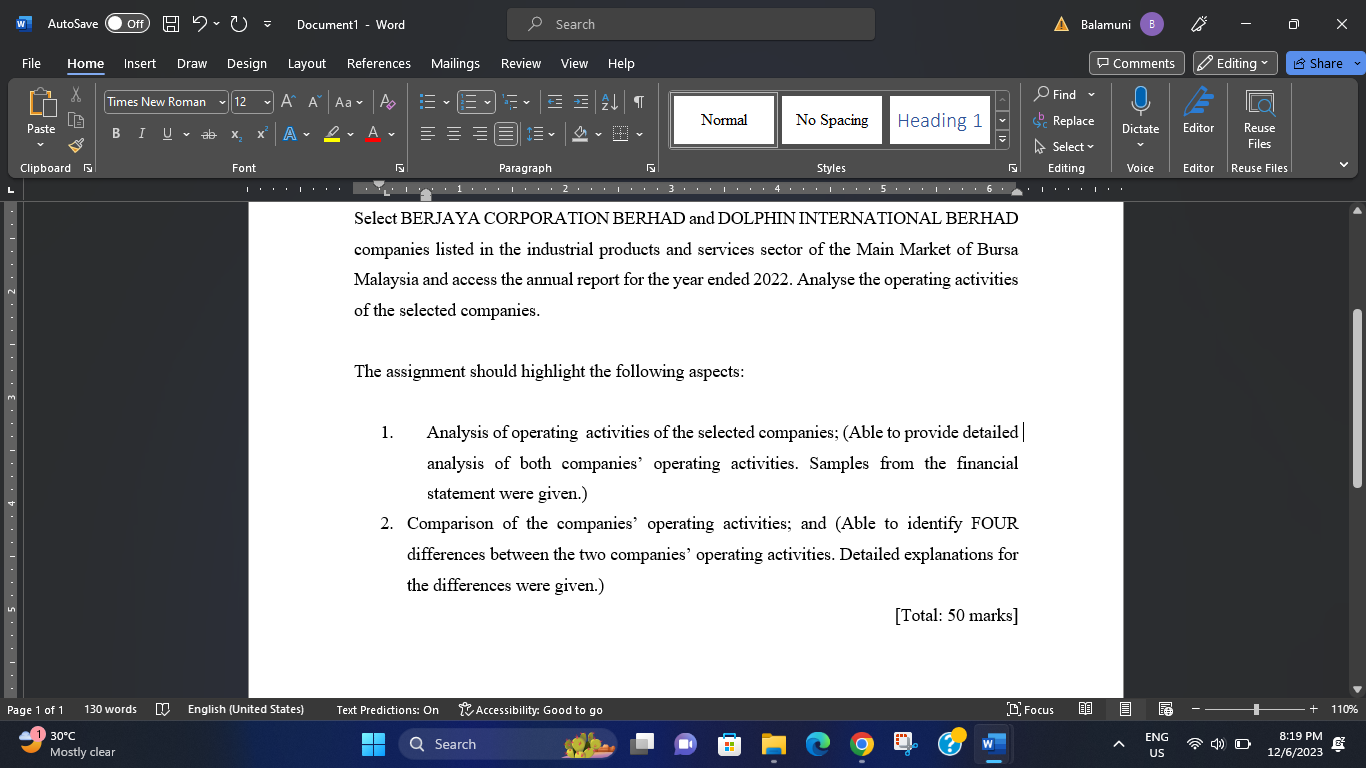Select the italic formatting icon
The image size is (1366, 768).
coord(141,133)
